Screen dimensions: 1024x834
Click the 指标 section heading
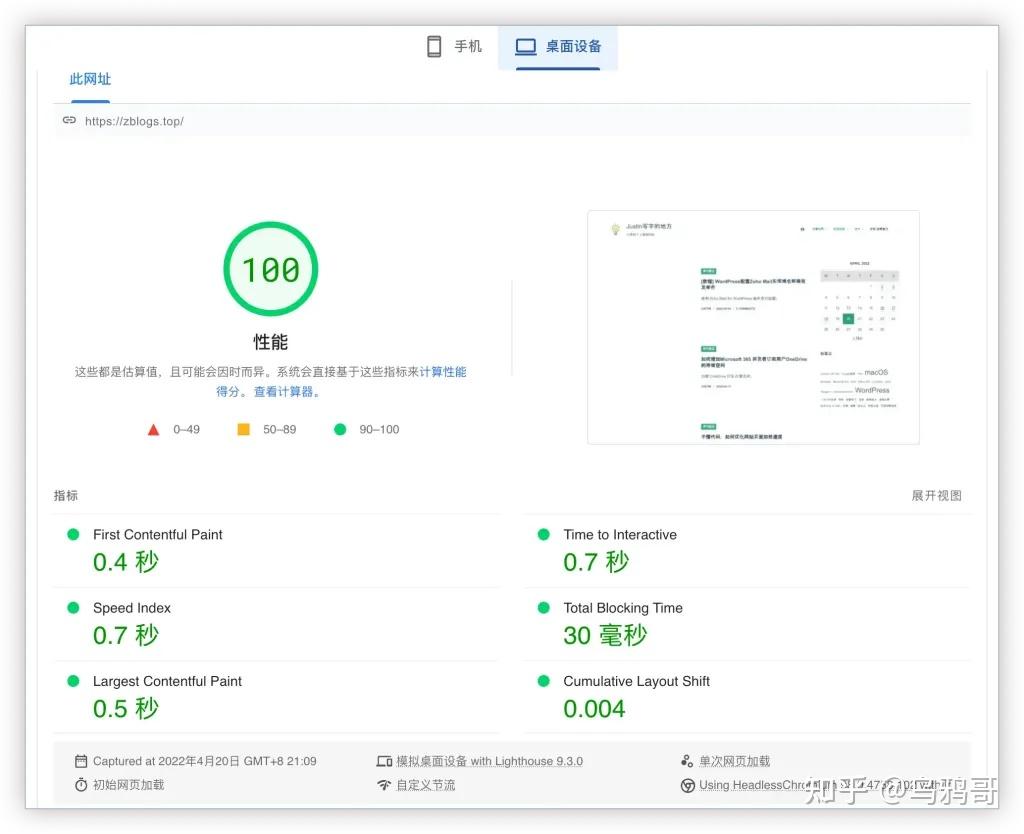(x=66, y=496)
